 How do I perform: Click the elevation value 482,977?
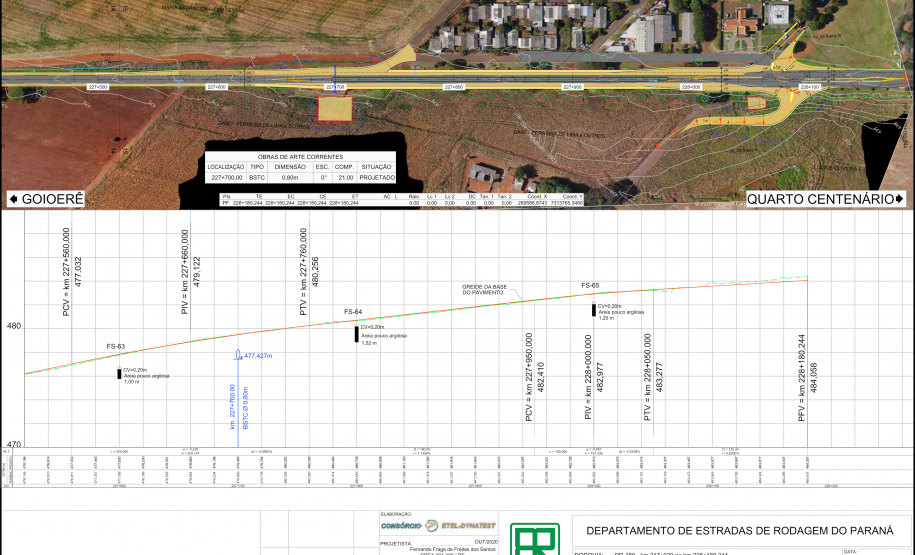[x=600, y=377]
